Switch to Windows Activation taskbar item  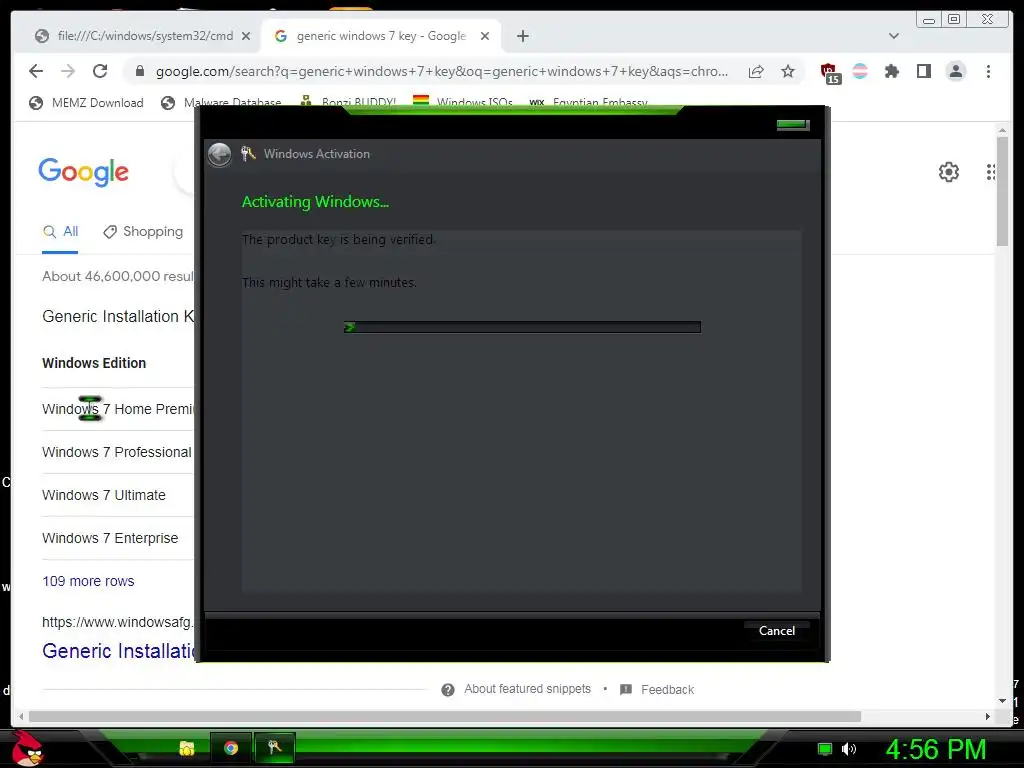tap(274, 747)
